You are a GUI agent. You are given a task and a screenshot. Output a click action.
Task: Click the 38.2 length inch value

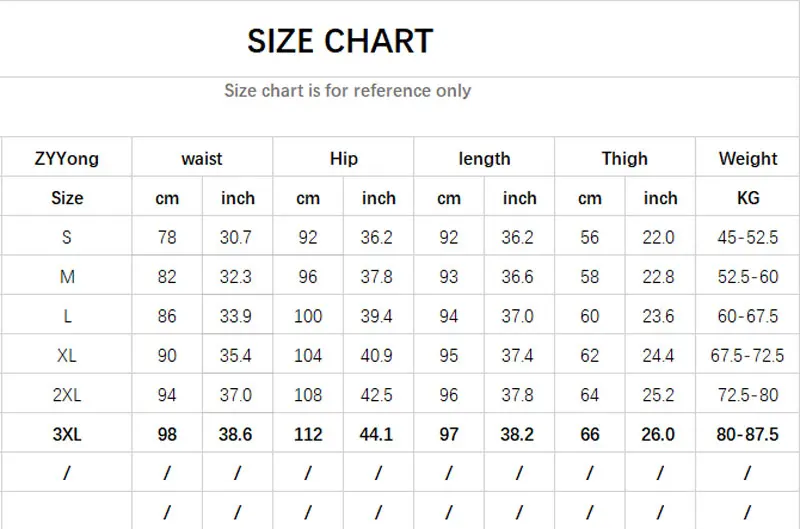(x=519, y=435)
